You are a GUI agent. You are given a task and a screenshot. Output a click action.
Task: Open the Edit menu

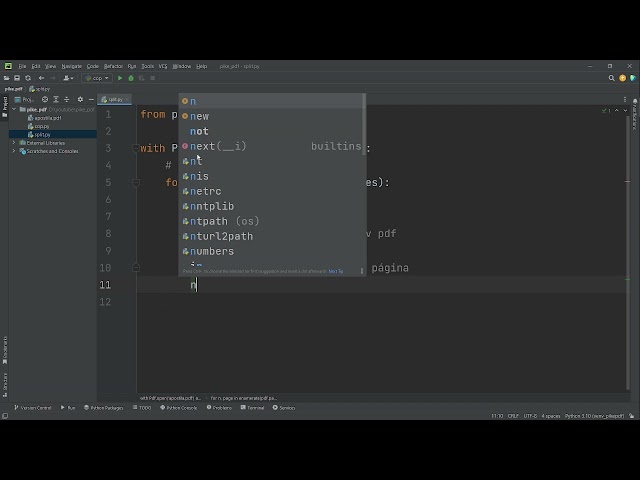(36, 66)
